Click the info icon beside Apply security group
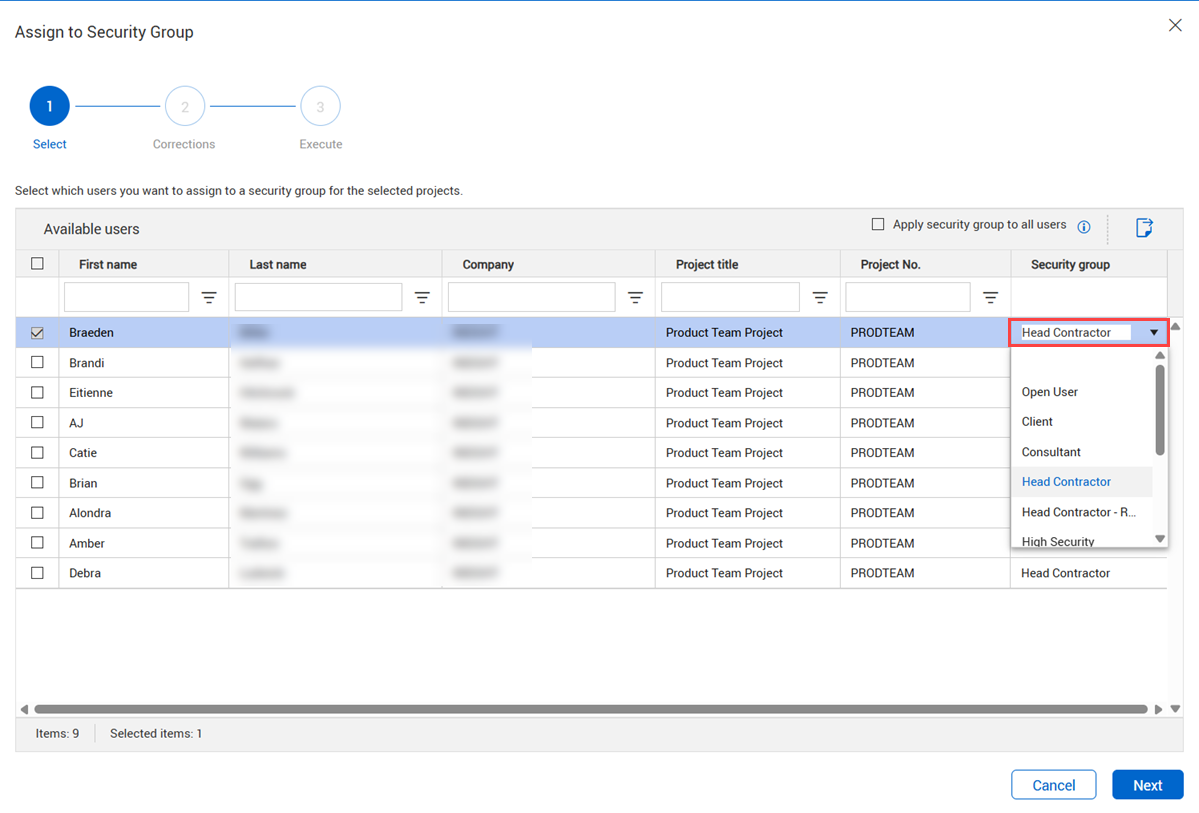The width and height of the screenshot is (1199, 813). (x=1083, y=227)
